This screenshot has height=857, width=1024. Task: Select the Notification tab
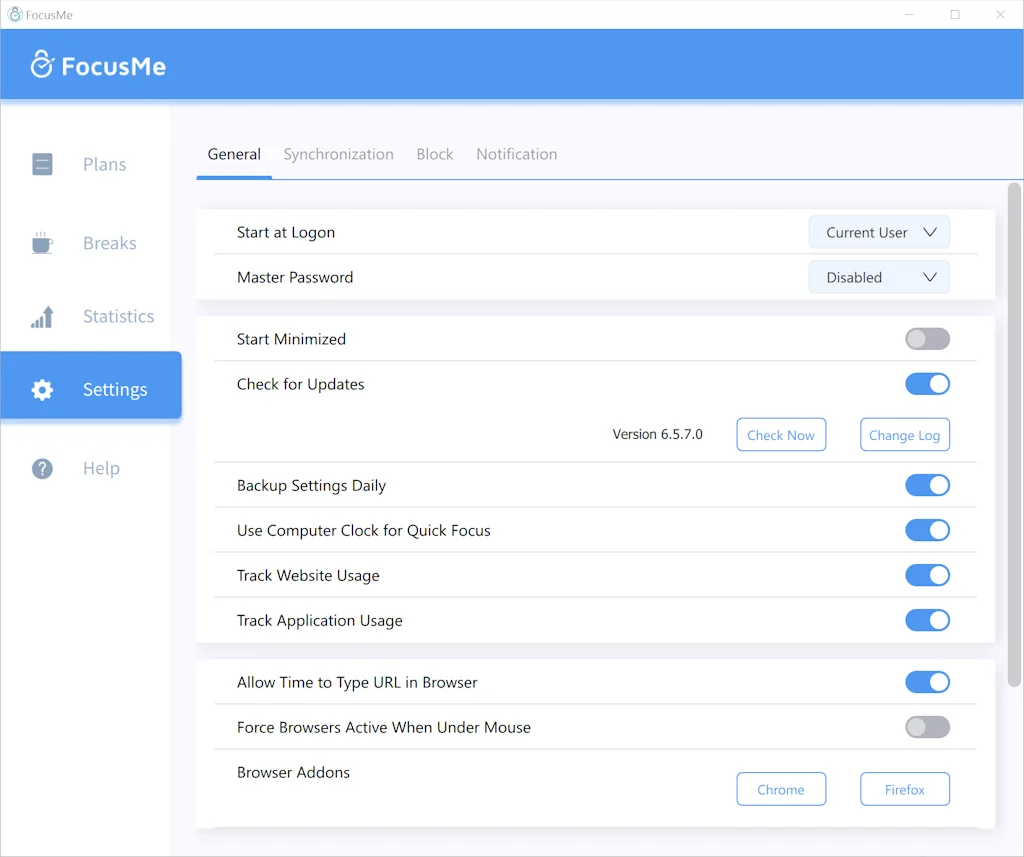pos(516,154)
